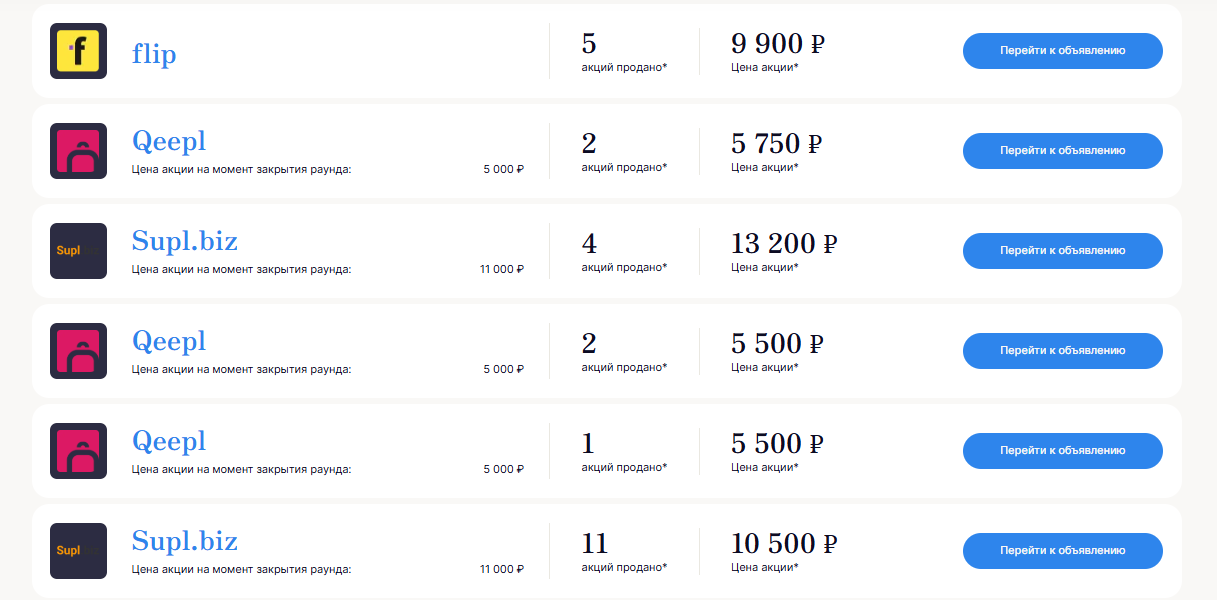Viewport: 1217px width, 600px height.
Task: Click the Qeepl logo priced 5 750 ₽
Action: point(78,151)
